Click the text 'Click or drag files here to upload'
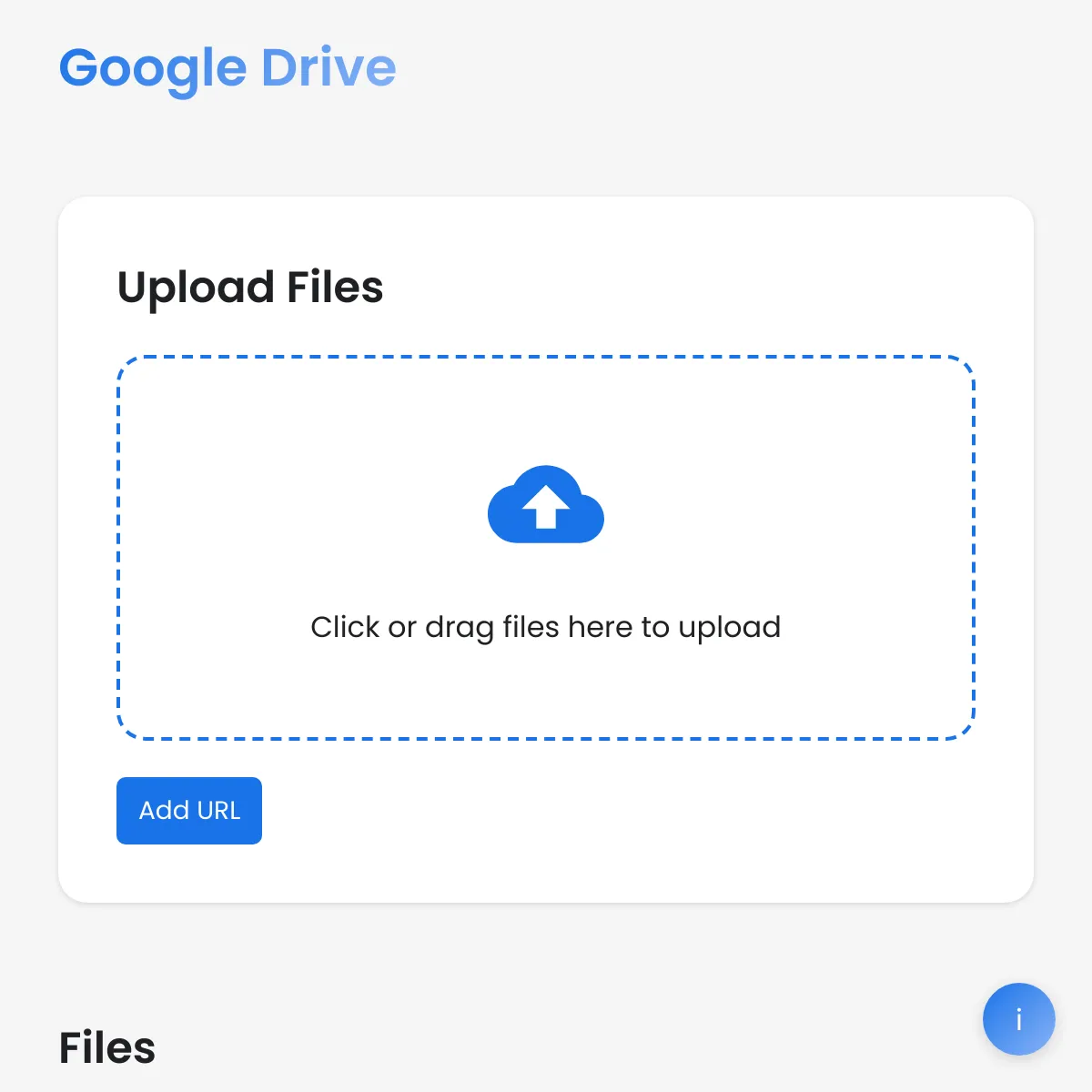 [x=546, y=627]
